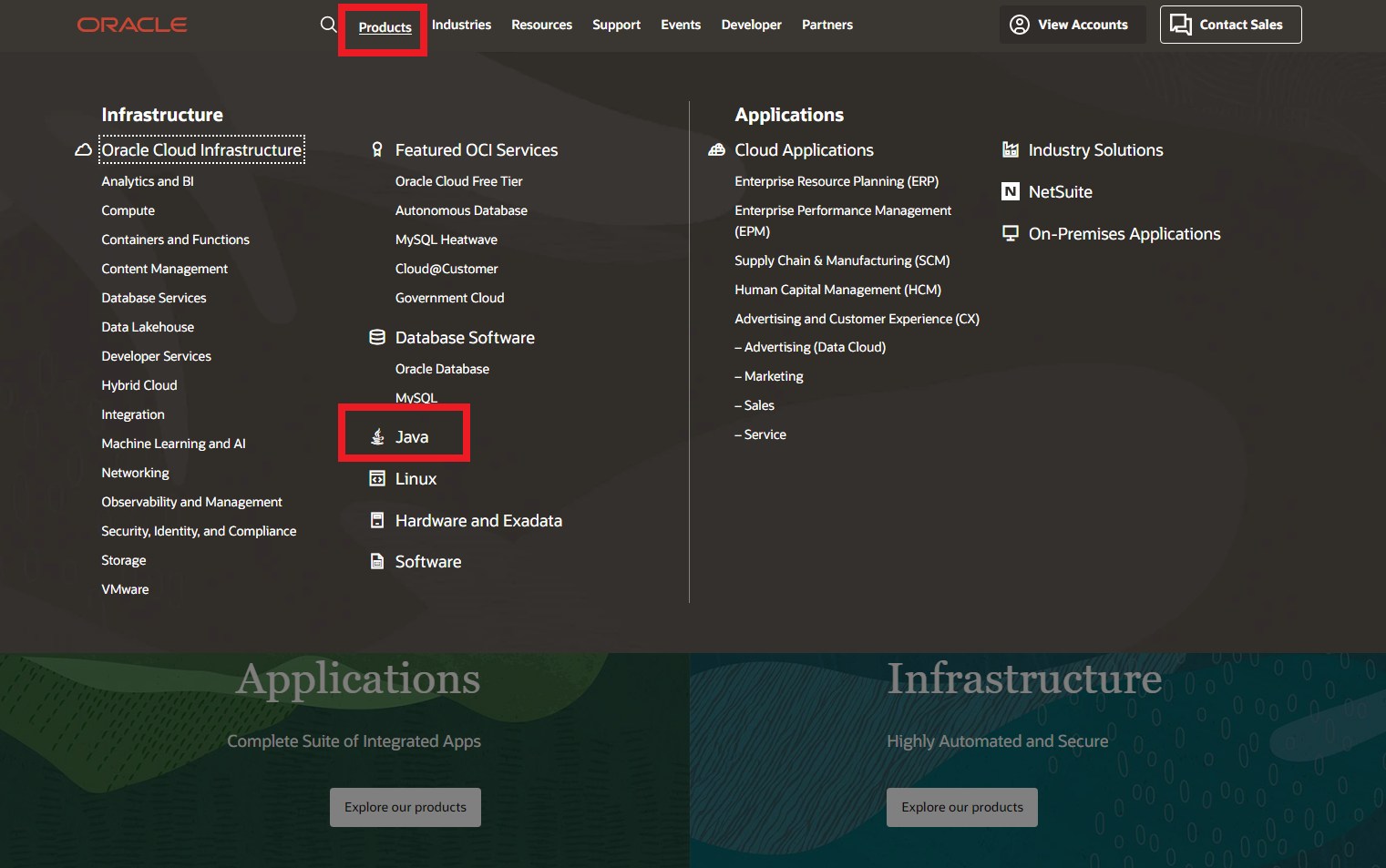Go to Supply Chain & Manufacturing (SCM)
Image resolution: width=1386 pixels, height=868 pixels.
click(x=842, y=260)
